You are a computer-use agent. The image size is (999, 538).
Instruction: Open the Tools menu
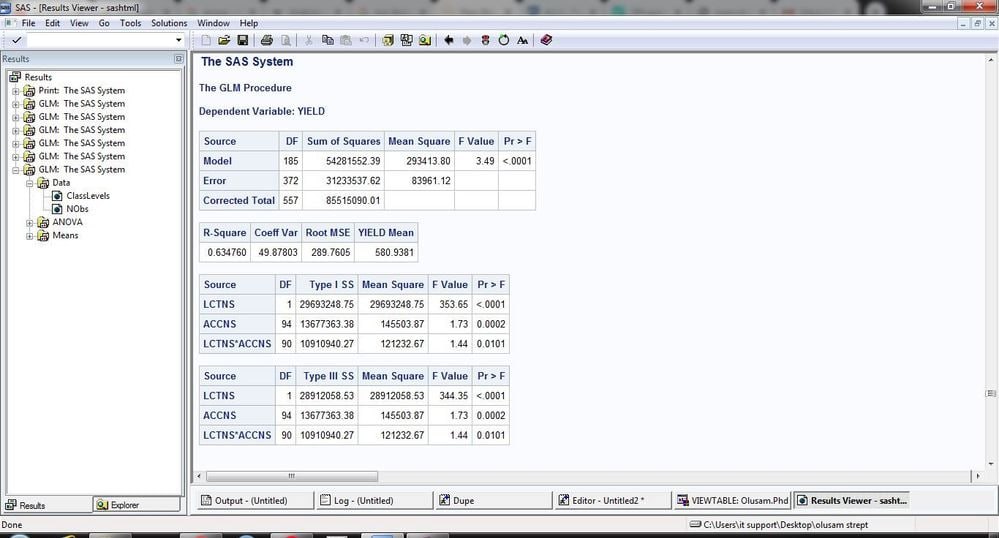[x=130, y=22]
